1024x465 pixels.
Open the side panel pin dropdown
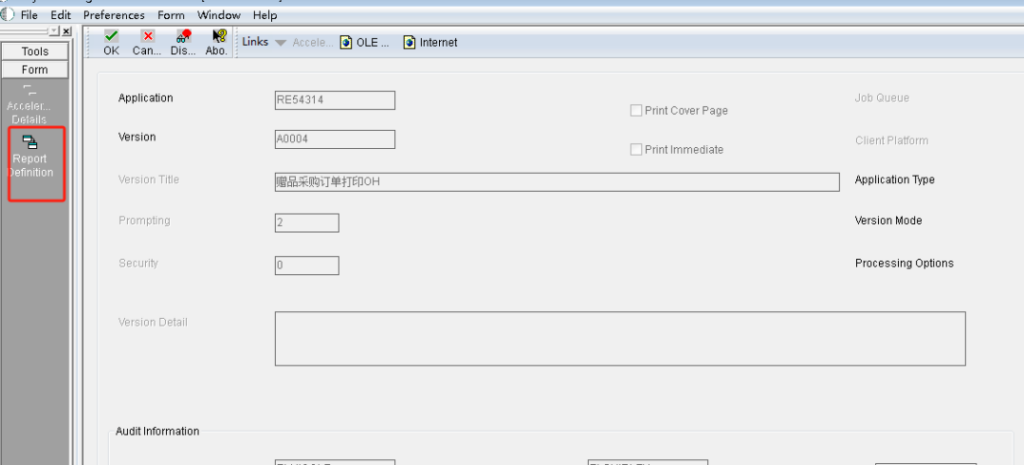tap(54, 31)
